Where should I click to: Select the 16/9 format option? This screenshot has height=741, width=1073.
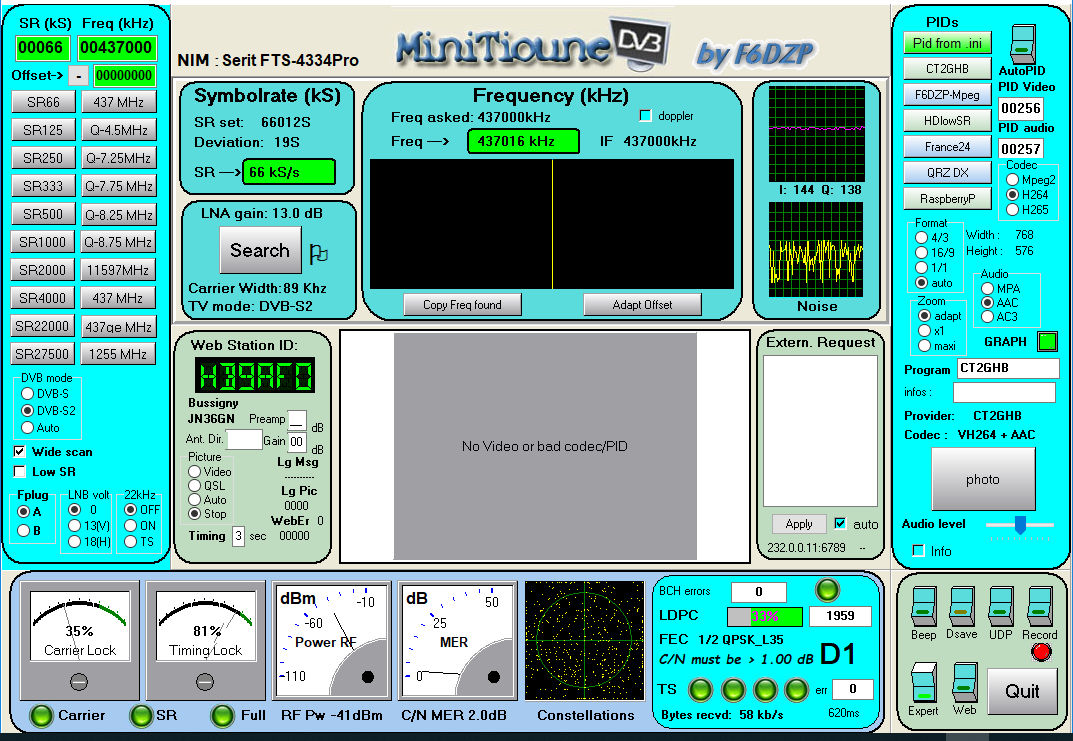coord(922,252)
